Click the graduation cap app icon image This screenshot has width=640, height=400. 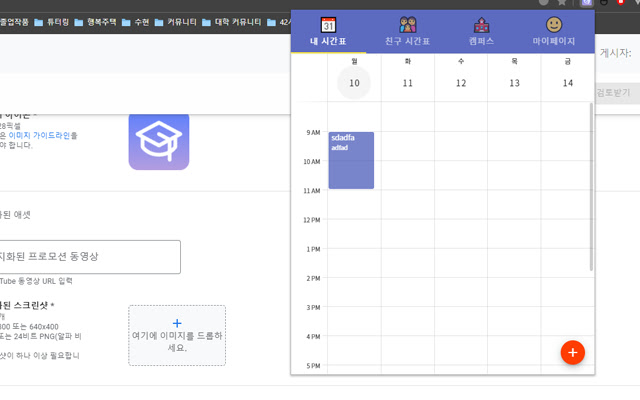coord(159,142)
